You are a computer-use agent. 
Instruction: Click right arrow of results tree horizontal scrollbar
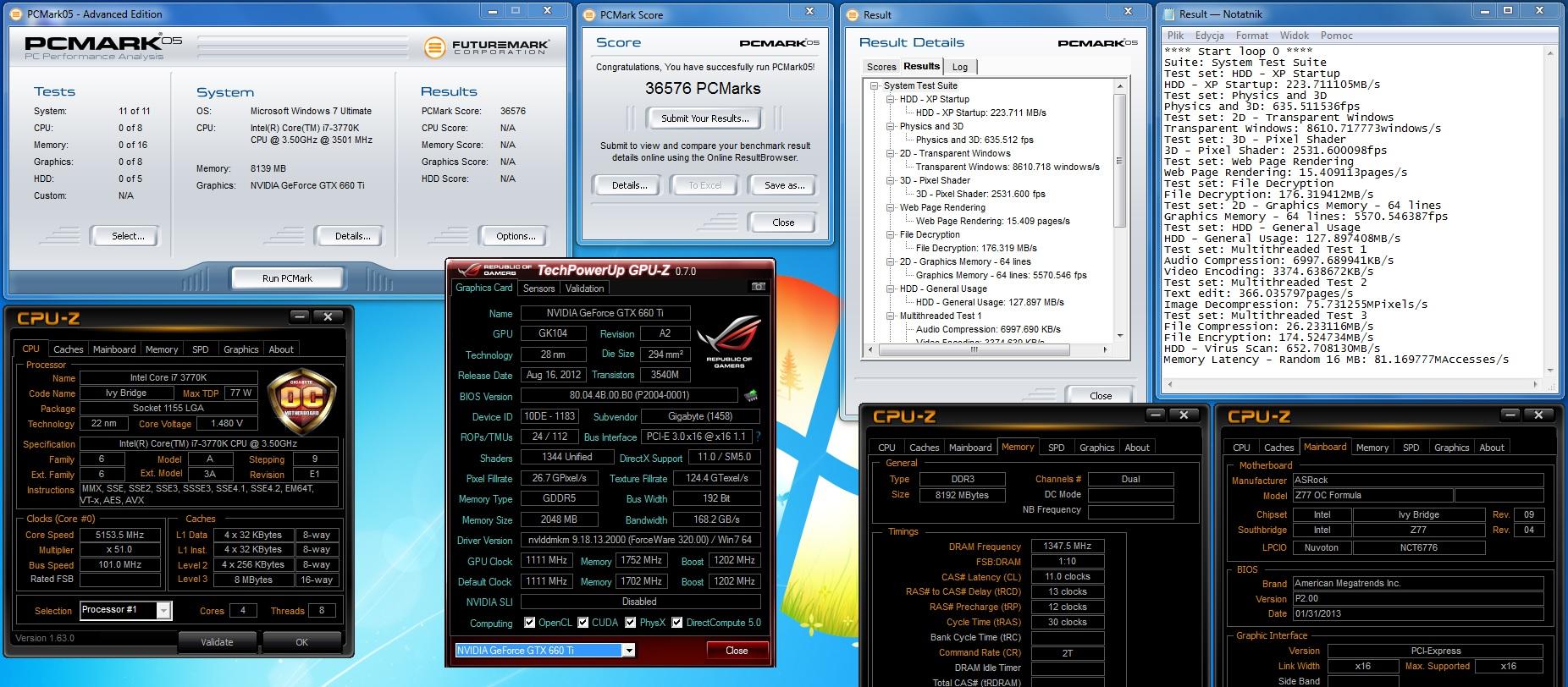pos(1105,349)
